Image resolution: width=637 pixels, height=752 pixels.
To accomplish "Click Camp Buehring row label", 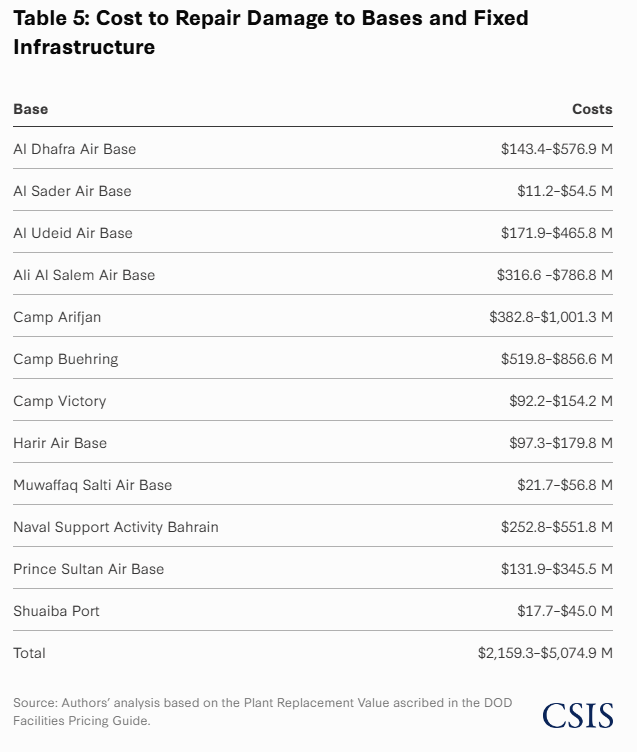I will pyautogui.click(x=66, y=359).
